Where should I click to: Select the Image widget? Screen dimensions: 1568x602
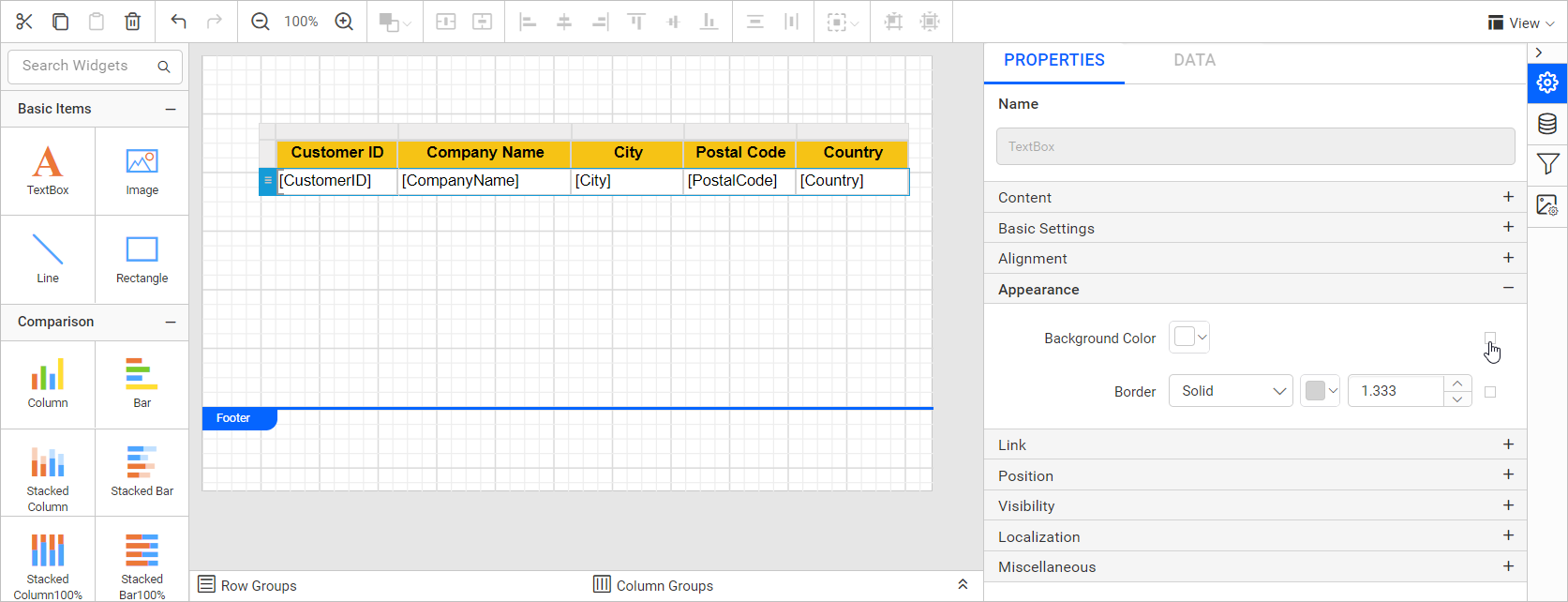[142, 172]
